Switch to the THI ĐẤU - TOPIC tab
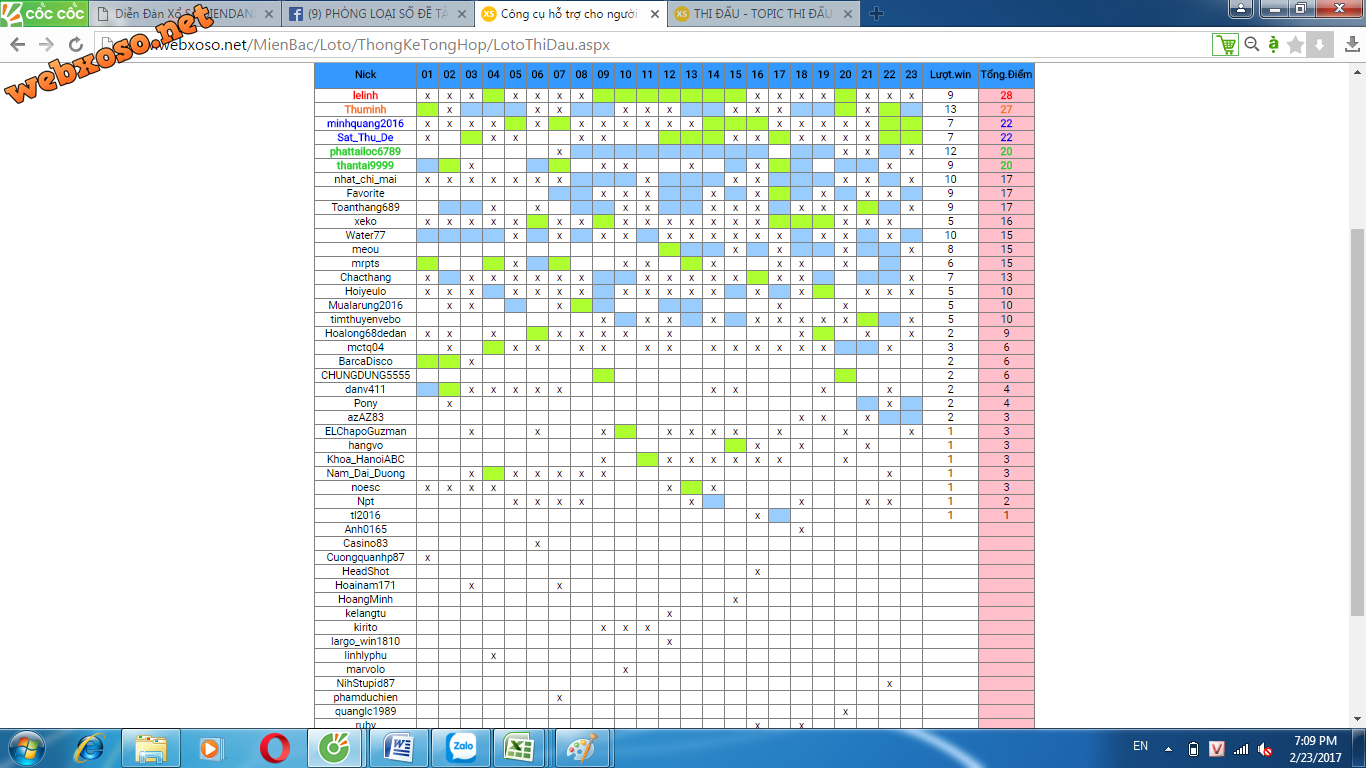Viewport: 1366px width, 768px height. point(760,14)
